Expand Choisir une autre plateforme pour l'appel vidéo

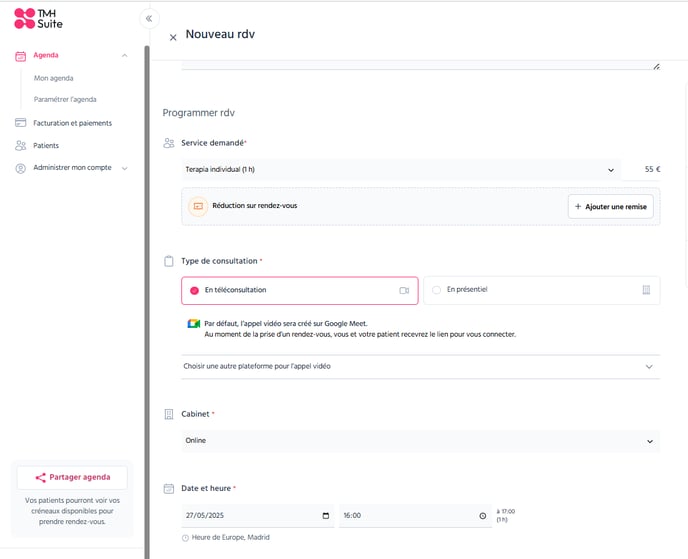[420, 366]
